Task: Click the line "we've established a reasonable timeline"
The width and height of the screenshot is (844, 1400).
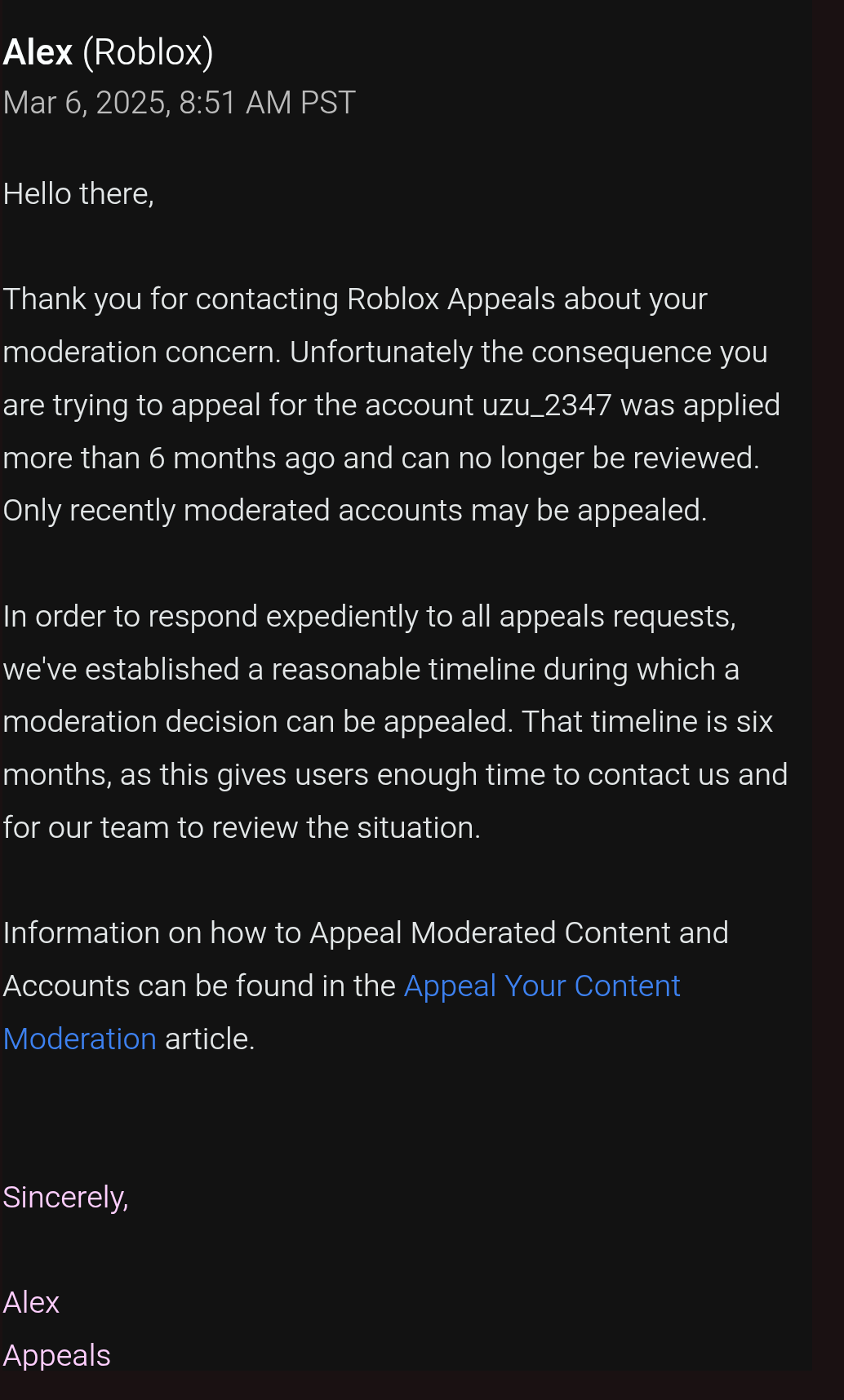Action: click(371, 670)
